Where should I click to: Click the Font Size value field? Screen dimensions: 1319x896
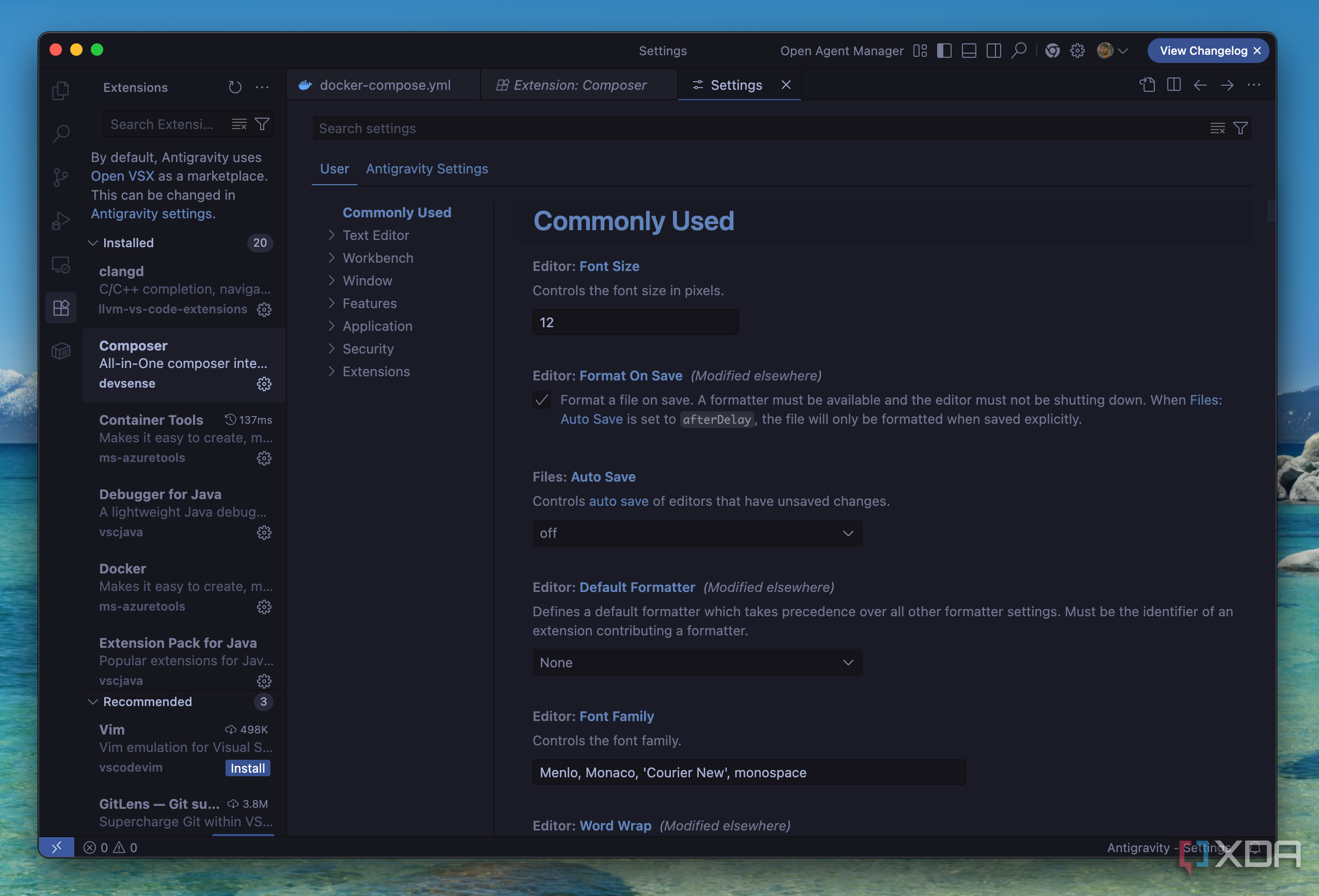(x=635, y=323)
